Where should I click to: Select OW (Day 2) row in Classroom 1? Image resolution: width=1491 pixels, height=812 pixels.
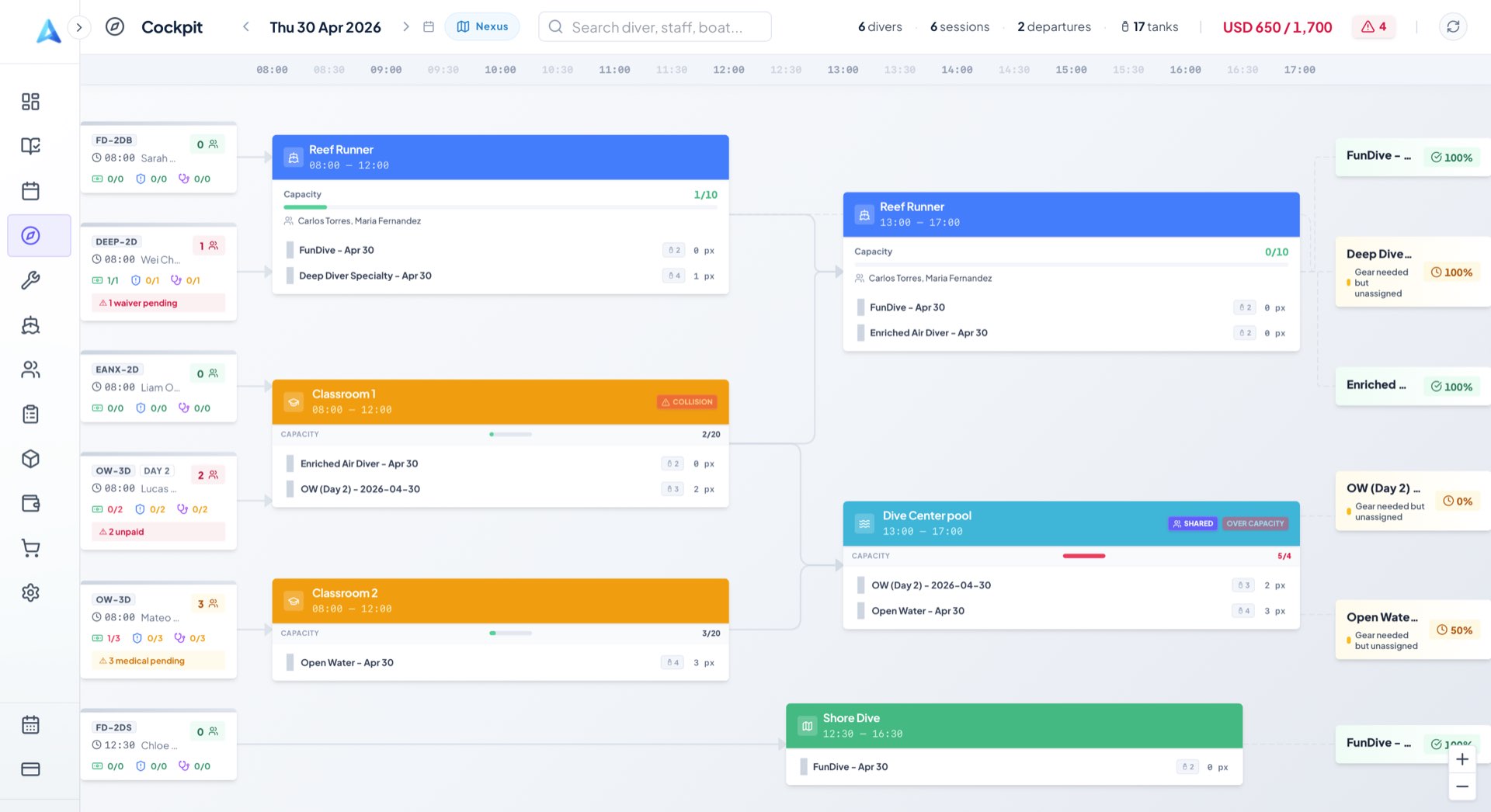pyautogui.click(x=500, y=489)
